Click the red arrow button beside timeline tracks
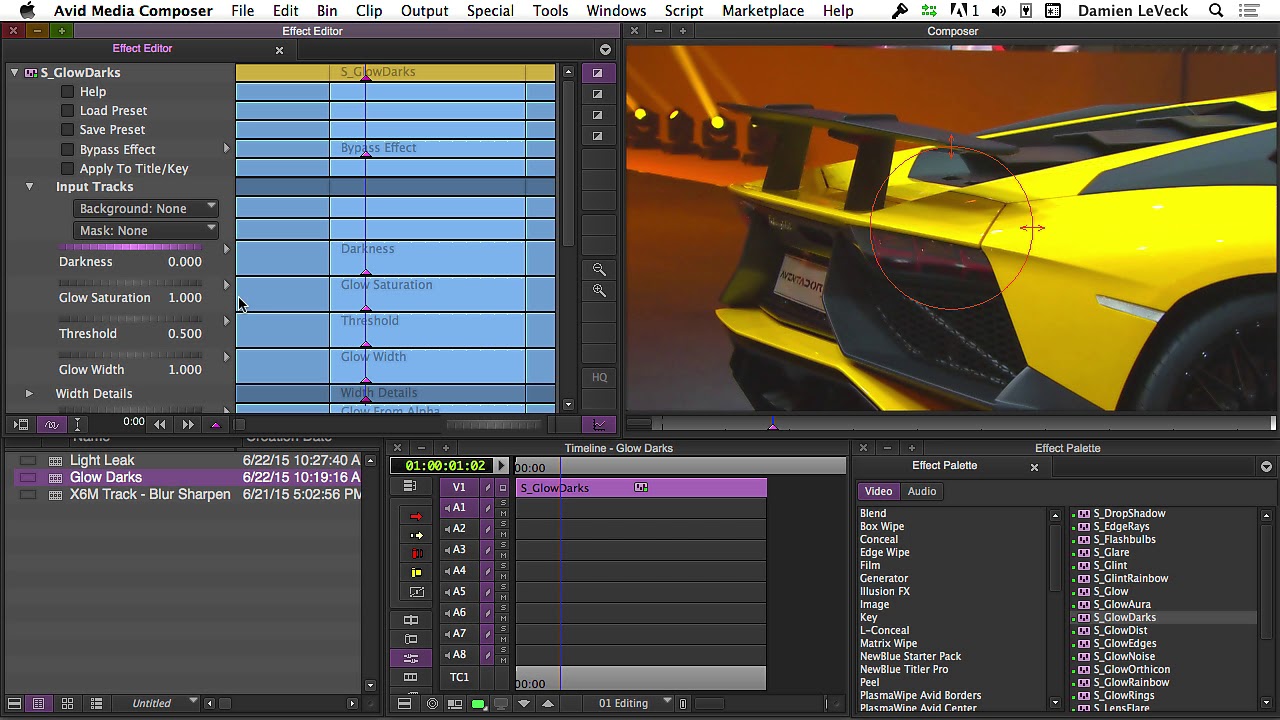 pyautogui.click(x=417, y=516)
